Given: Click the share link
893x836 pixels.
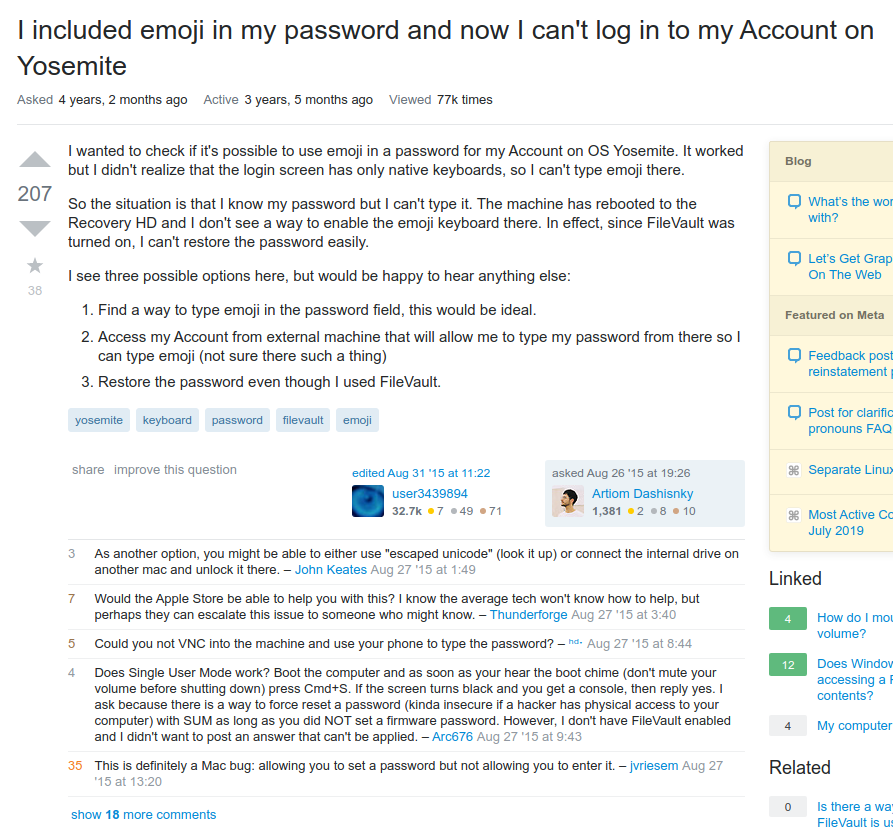Looking at the screenshot, I should click(x=88, y=470).
